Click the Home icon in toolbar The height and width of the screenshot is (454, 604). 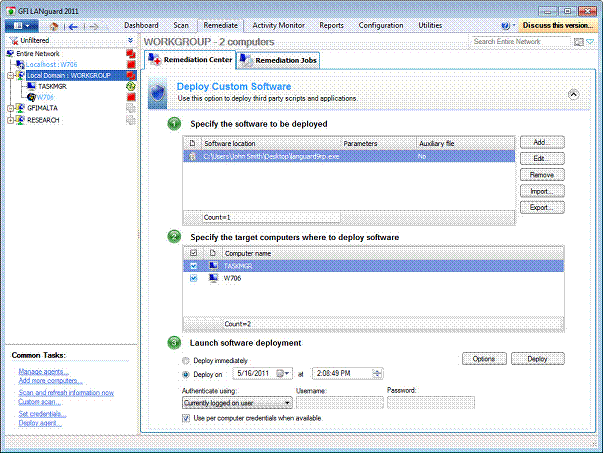point(54,26)
